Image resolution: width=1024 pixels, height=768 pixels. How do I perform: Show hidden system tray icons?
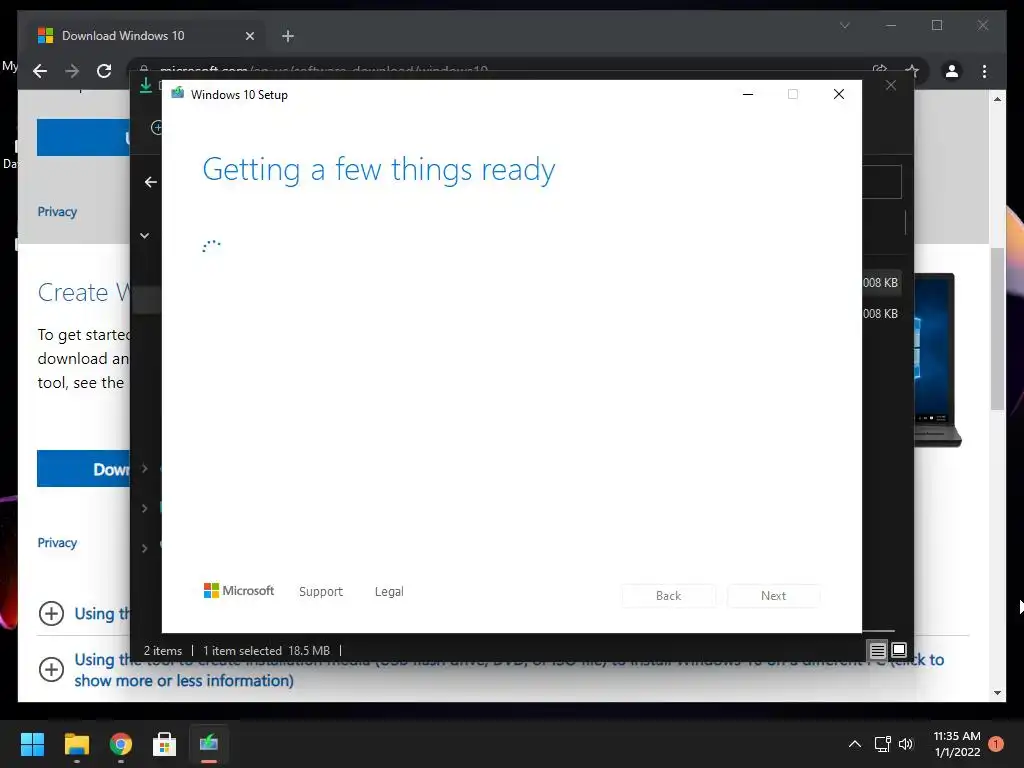coord(855,744)
